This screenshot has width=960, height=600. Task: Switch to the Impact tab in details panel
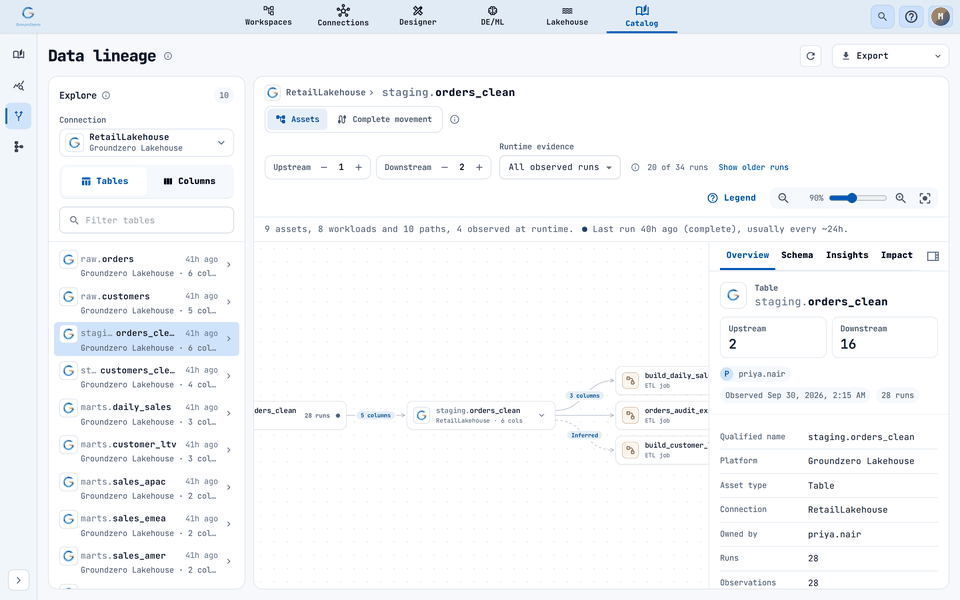[x=896, y=255]
